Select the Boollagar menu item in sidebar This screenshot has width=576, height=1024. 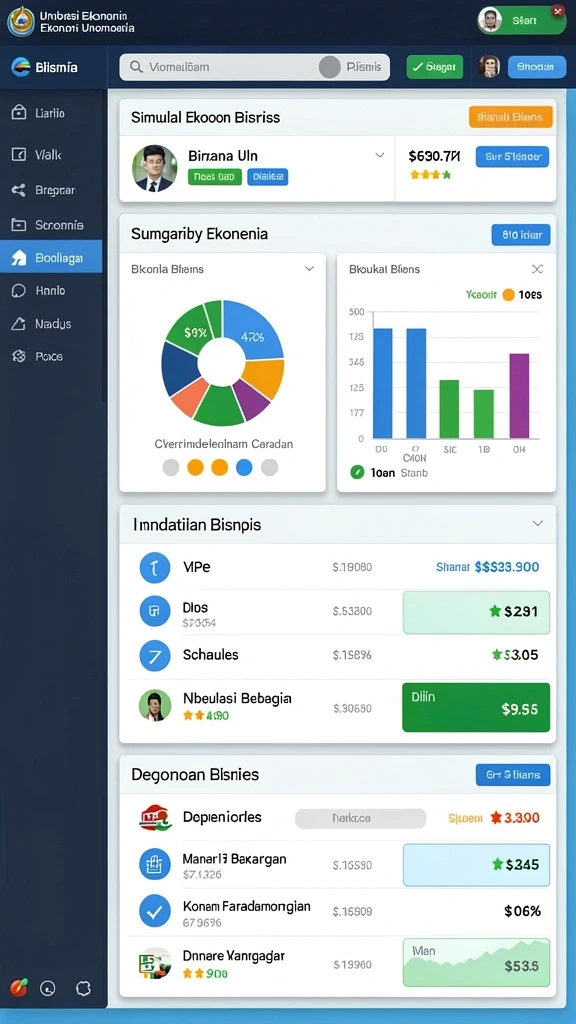51,257
